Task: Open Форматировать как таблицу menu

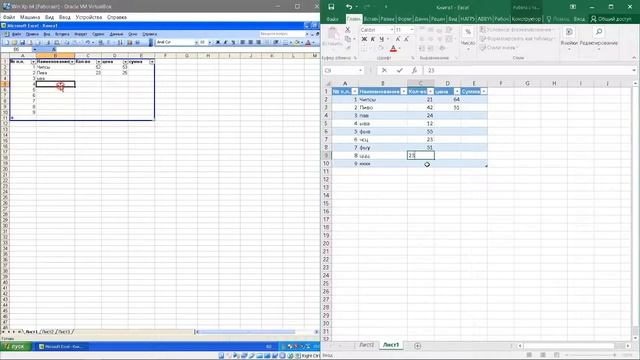Action: coord(518,39)
